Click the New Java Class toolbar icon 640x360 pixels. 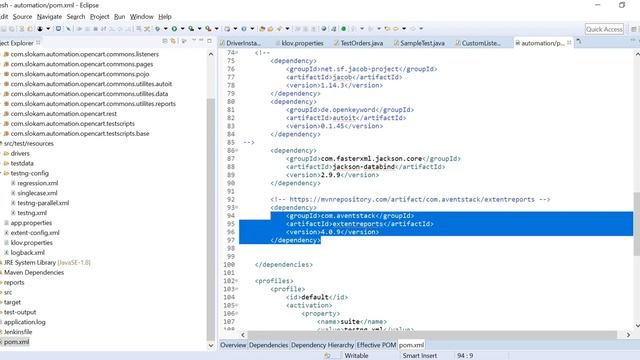coord(244,29)
